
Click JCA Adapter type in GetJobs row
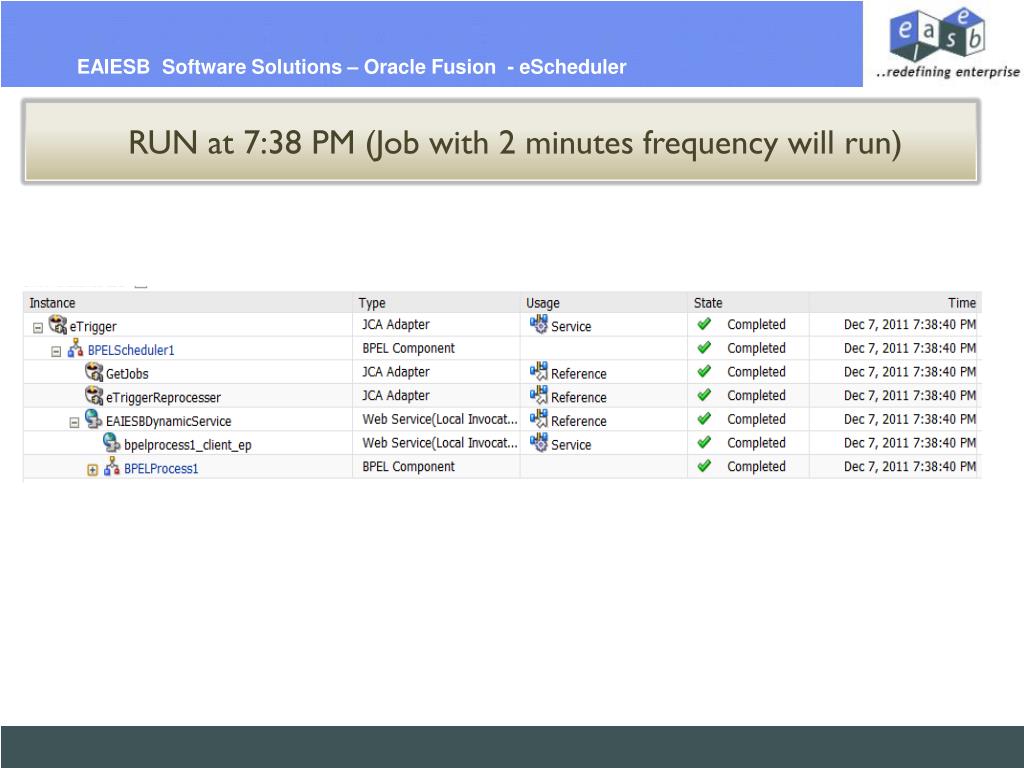click(x=396, y=372)
